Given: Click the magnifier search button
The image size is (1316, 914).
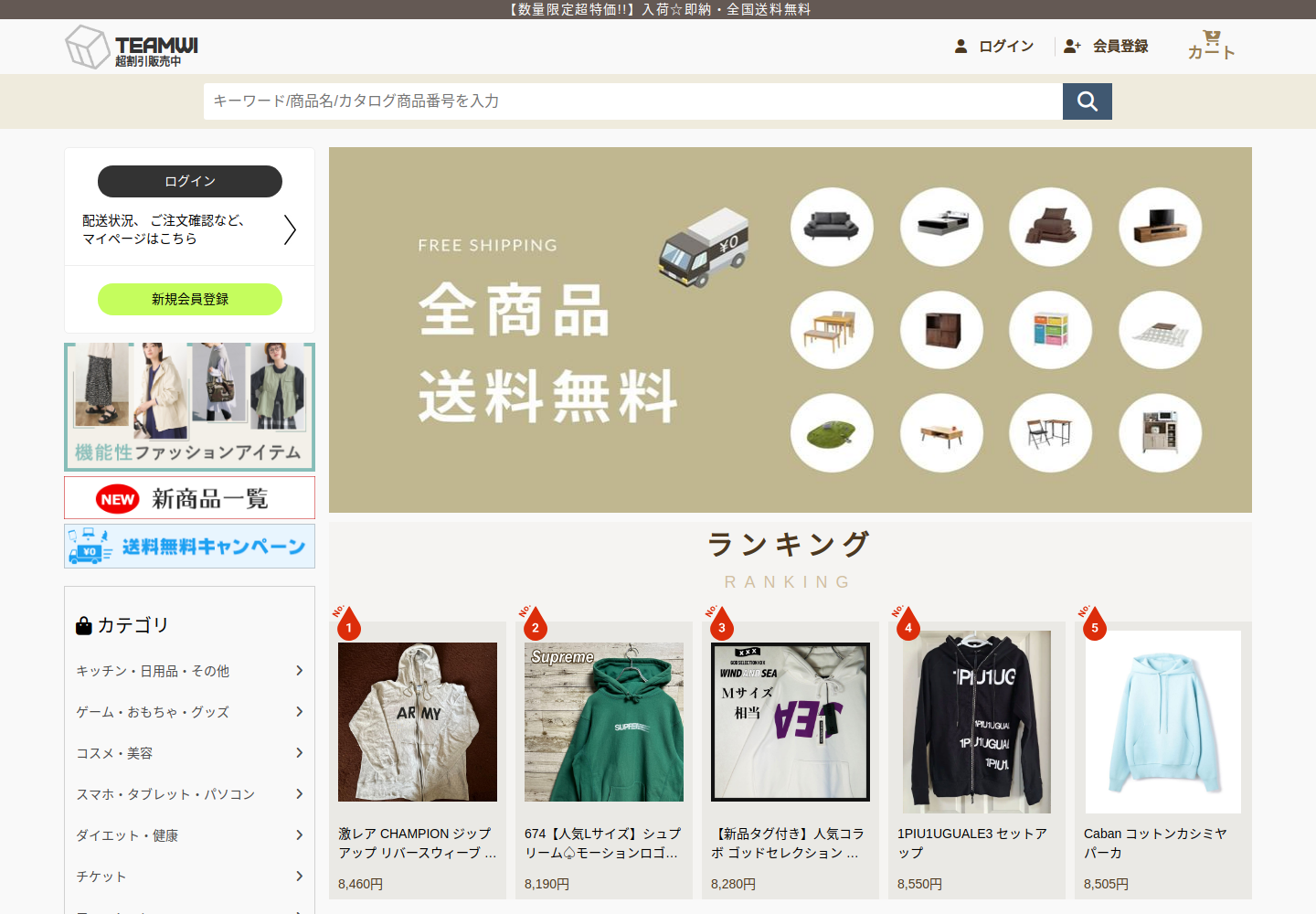Looking at the screenshot, I should [1088, 101].
